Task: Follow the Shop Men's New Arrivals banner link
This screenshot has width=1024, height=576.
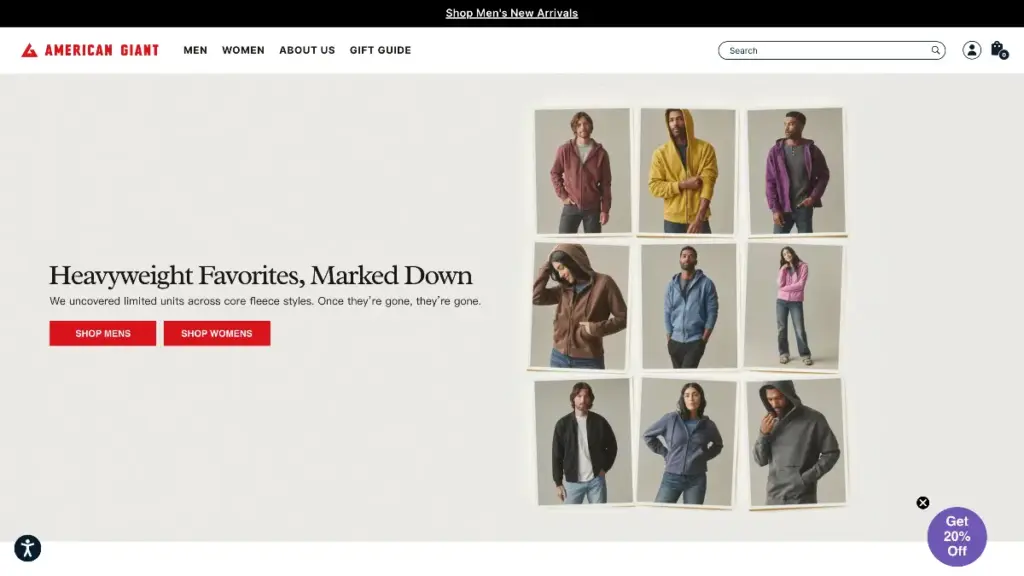Action: (511, 13)
